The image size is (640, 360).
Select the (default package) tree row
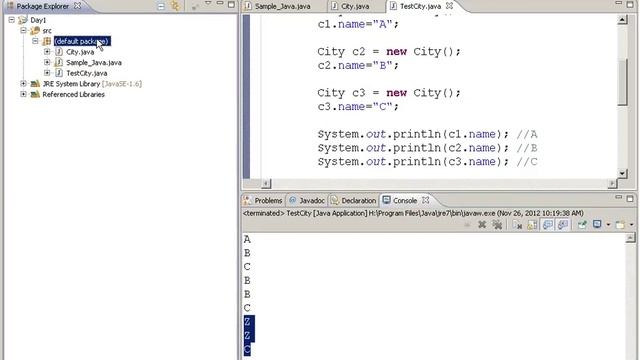point(82,41)
